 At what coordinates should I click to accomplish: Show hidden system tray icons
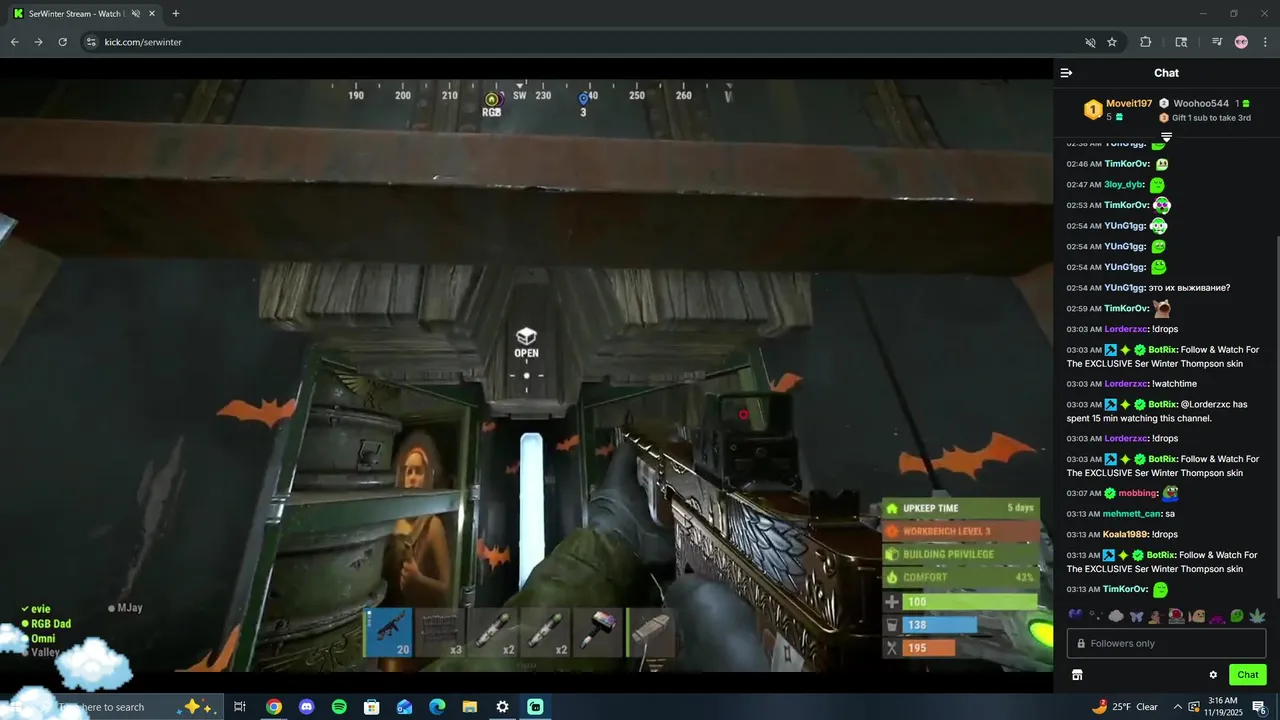[x=1178, y=707]
